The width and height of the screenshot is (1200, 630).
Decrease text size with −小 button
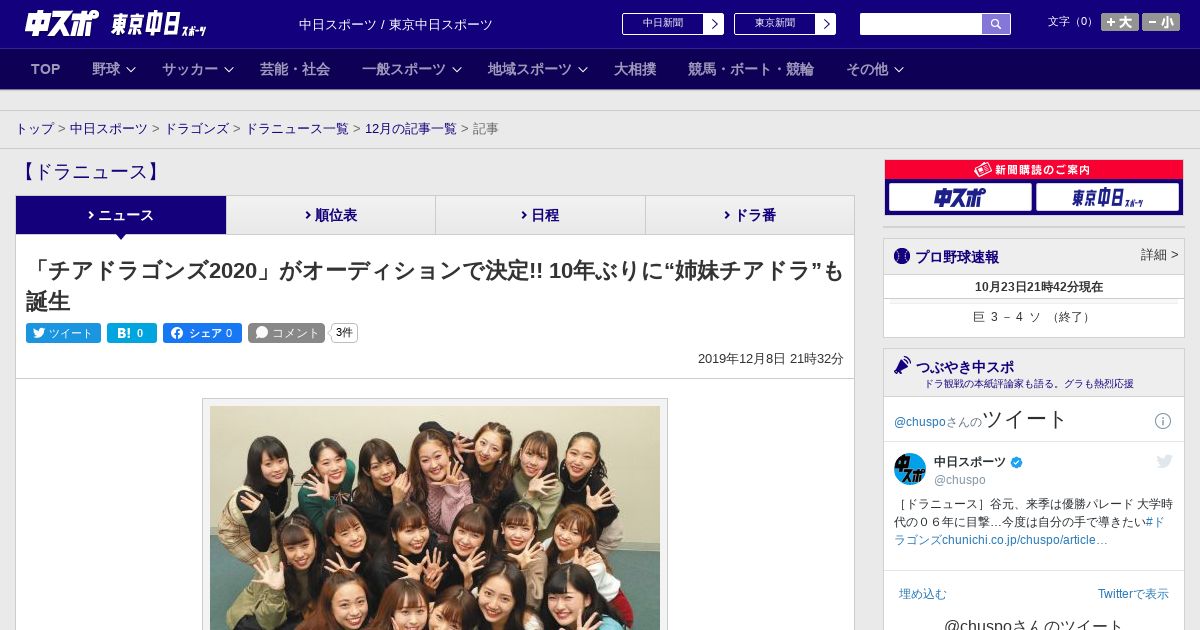point(1161,22)
